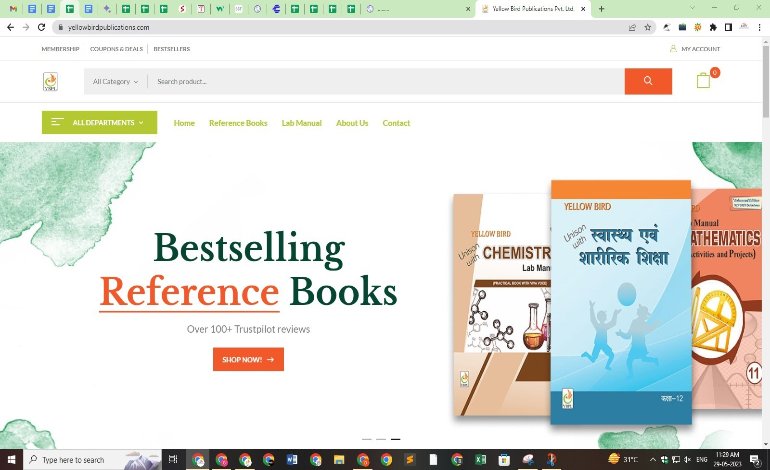
Task: Expand the All Departments menu
Action: (x=99, y=122)
